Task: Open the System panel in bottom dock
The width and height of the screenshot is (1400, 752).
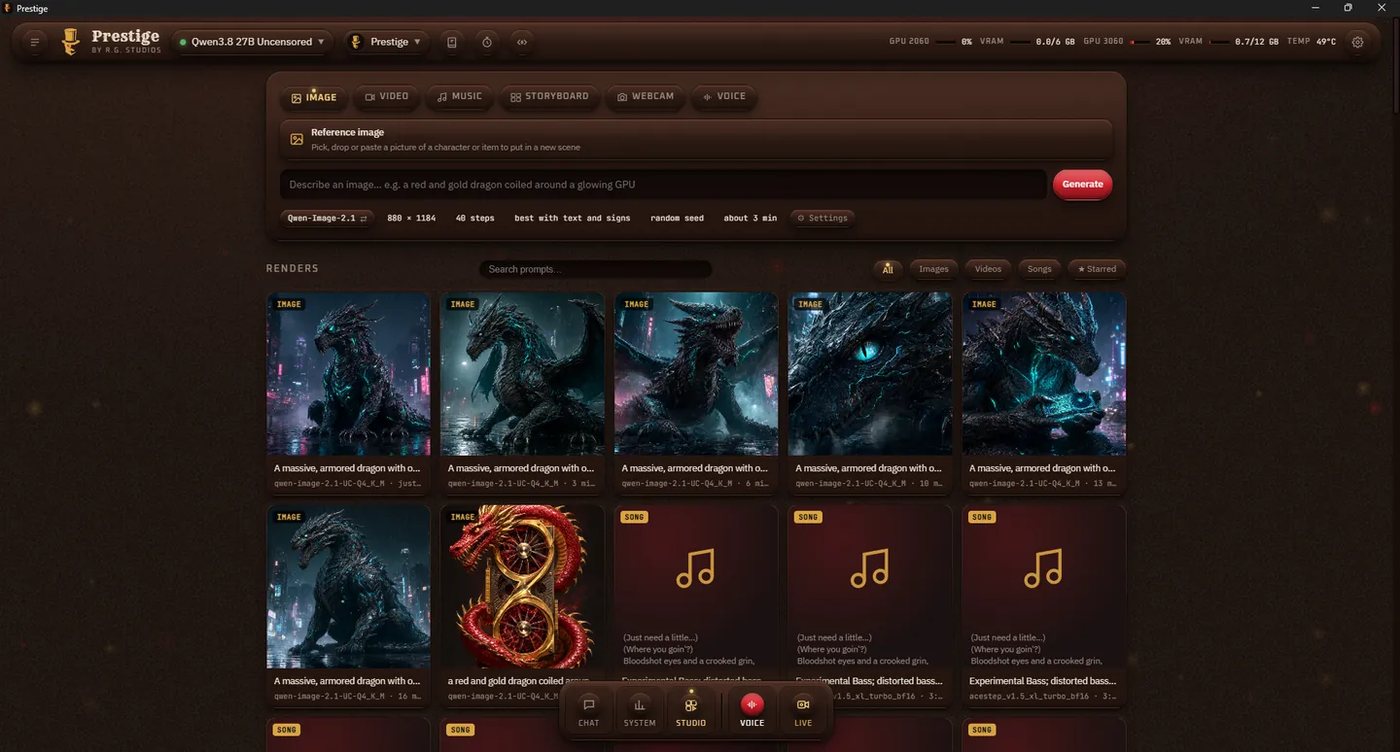Action: (640, 711)
